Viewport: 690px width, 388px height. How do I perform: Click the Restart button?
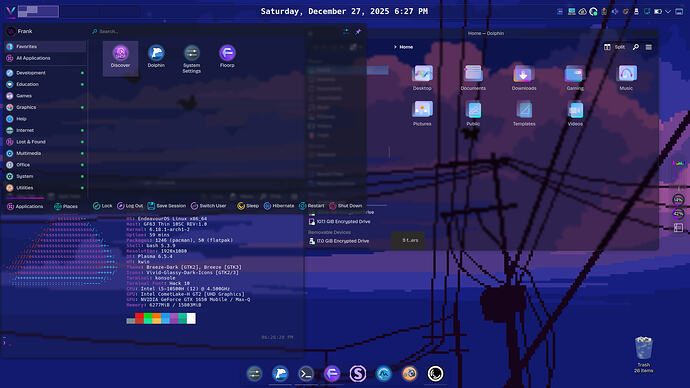312,206
